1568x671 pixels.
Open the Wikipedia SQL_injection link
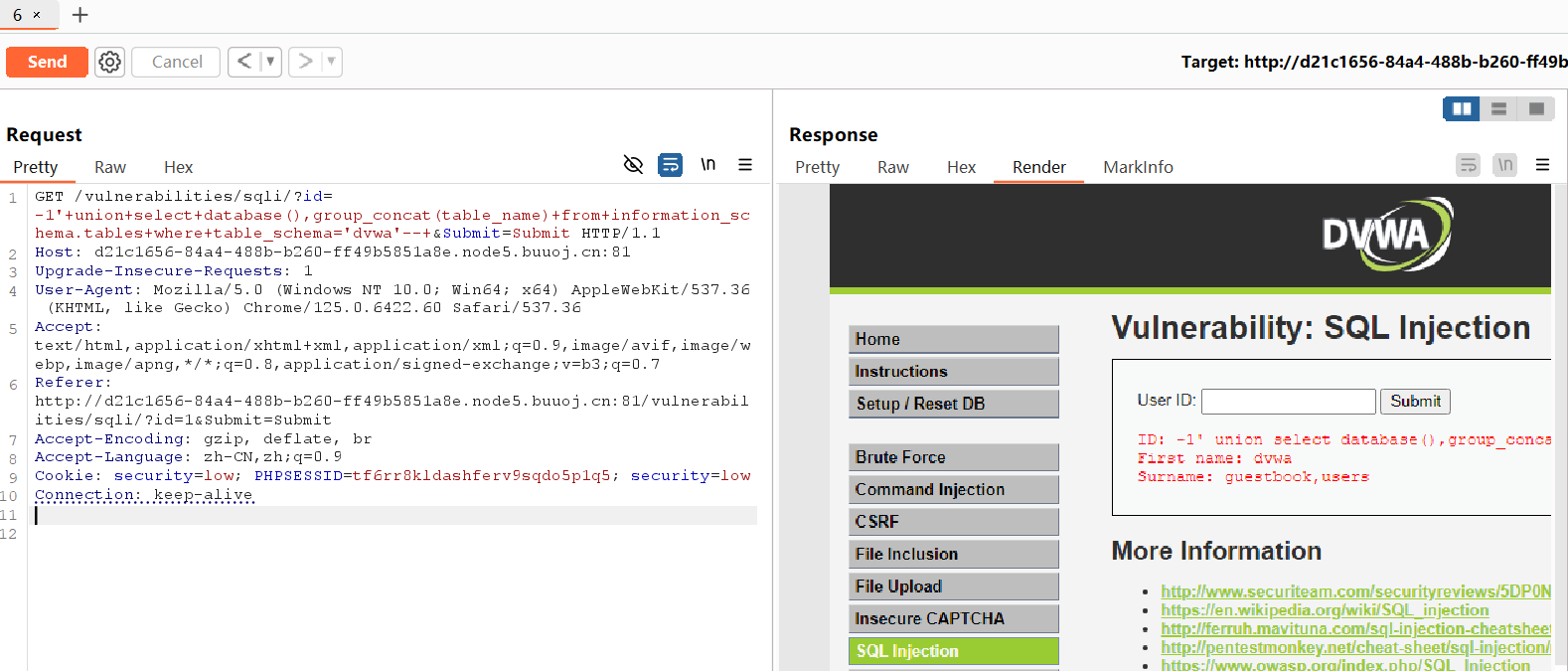1325,610
